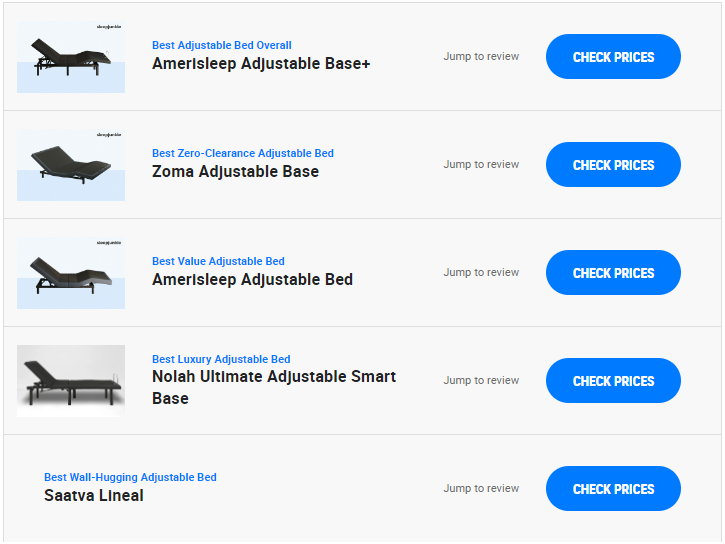
Task: Jump to review of Zoma Adjustable Base
Action: (481, 165)
